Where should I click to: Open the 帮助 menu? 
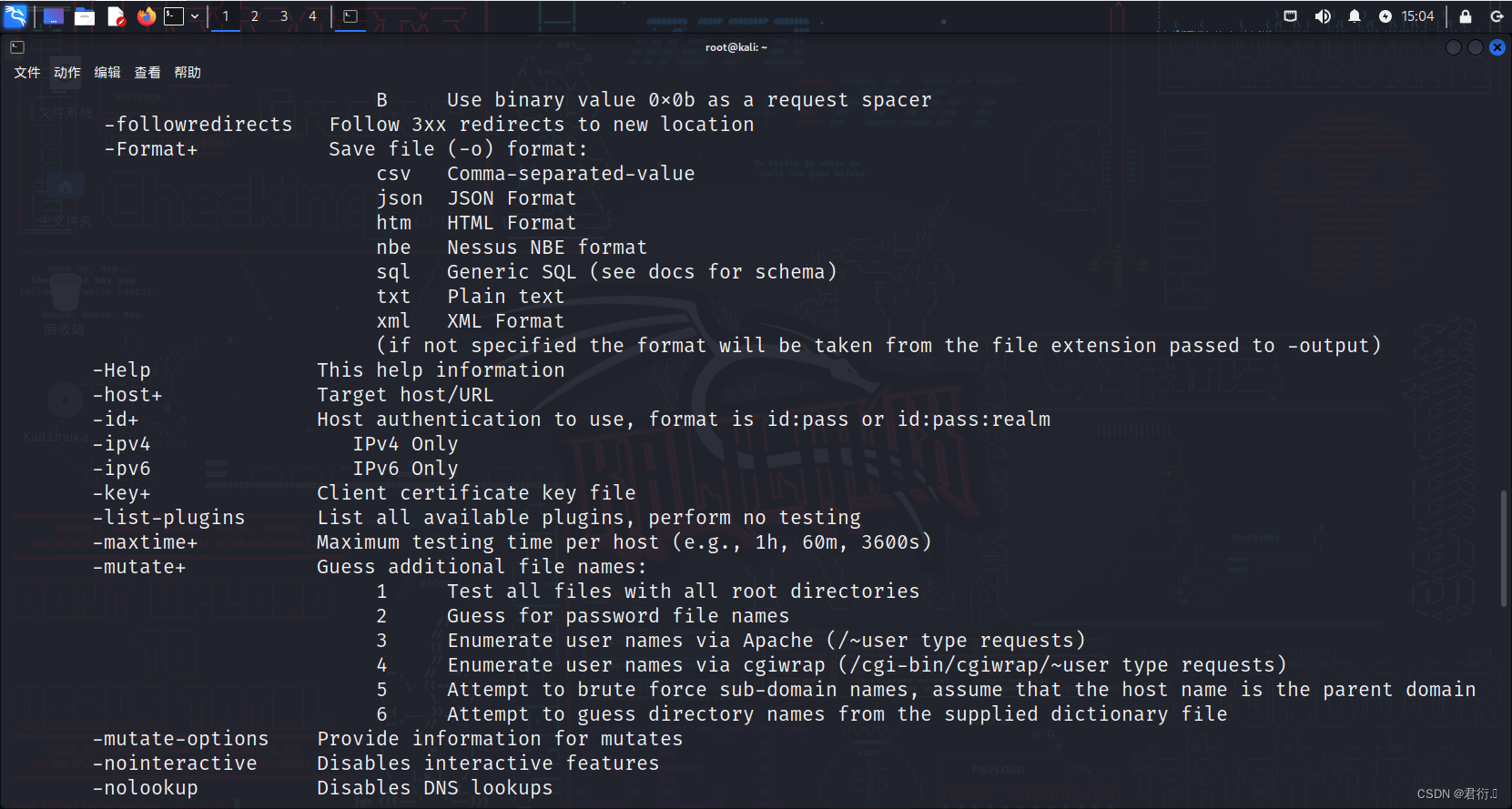tap(188, 73)
